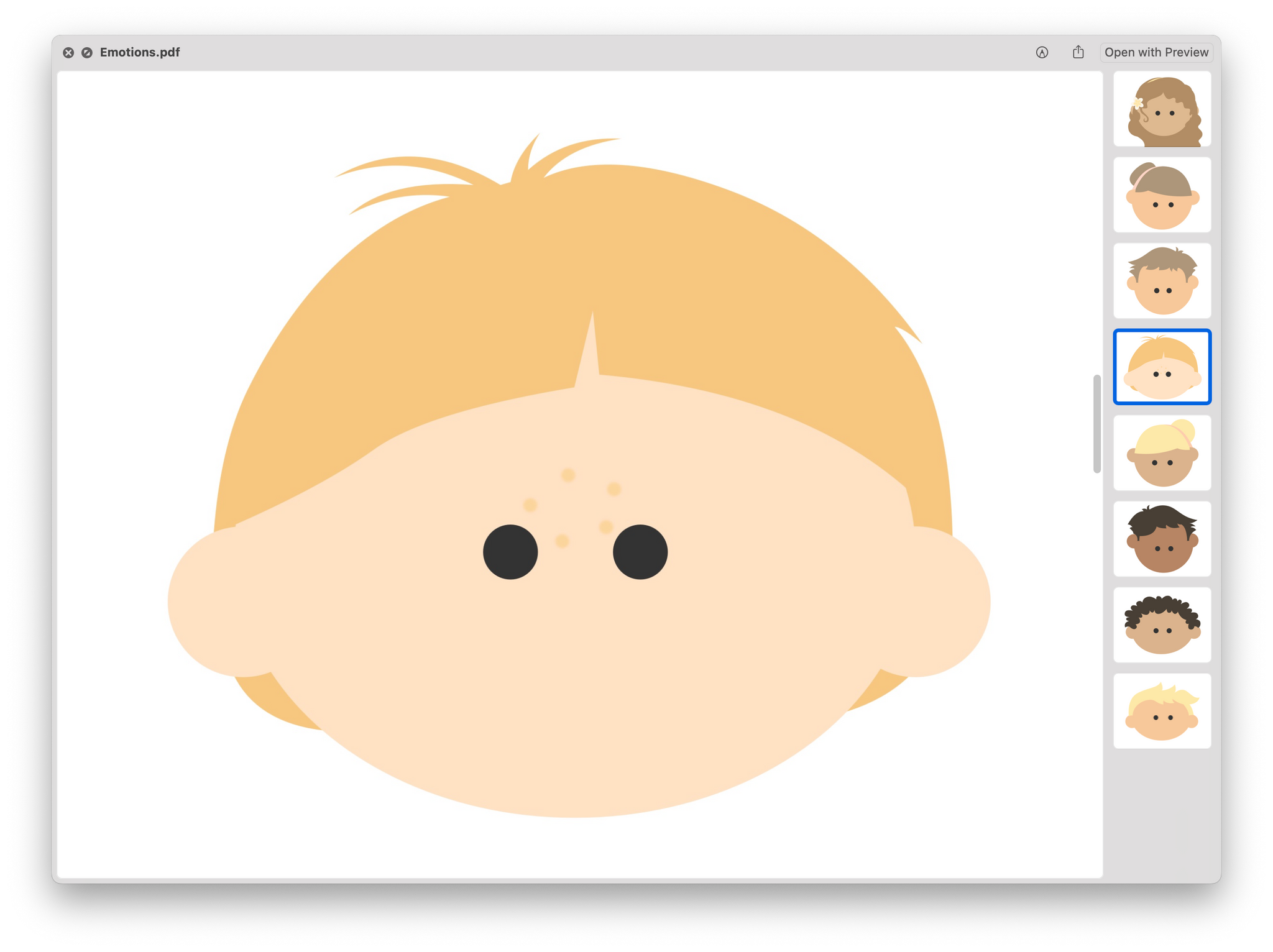The height and width of the screenshot is (952, 1273).
Task: Click the vertical scrollbar handle
Action: coord(1096,424)
